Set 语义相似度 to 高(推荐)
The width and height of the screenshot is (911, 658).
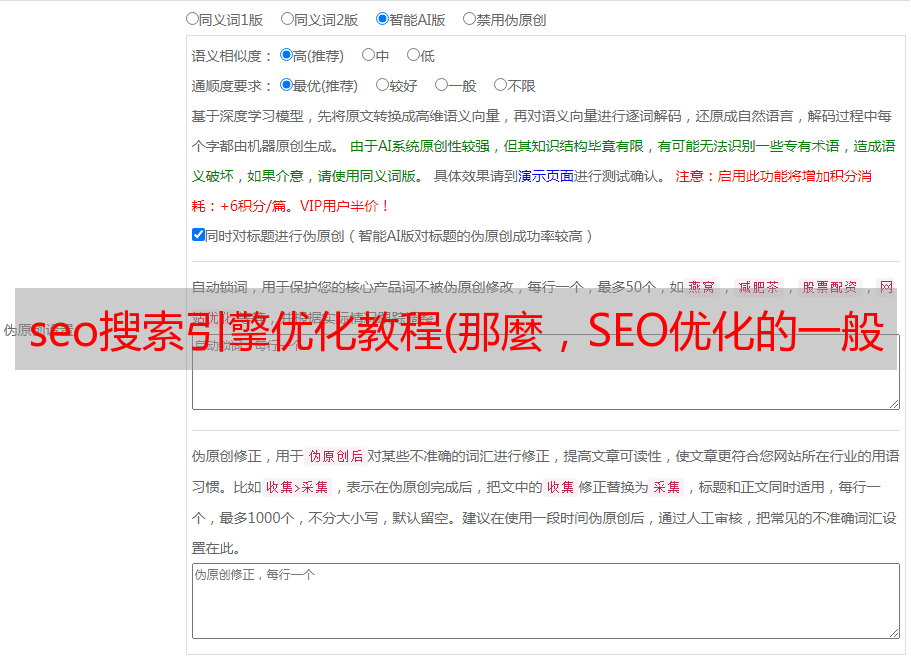[x=286, y=55]
